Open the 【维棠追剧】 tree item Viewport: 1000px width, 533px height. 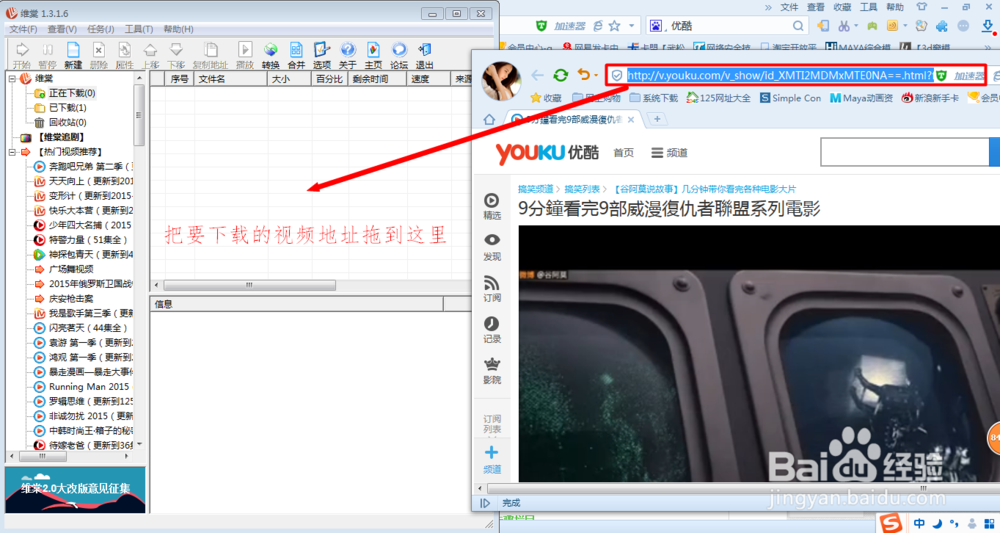(x=60, y=137)
